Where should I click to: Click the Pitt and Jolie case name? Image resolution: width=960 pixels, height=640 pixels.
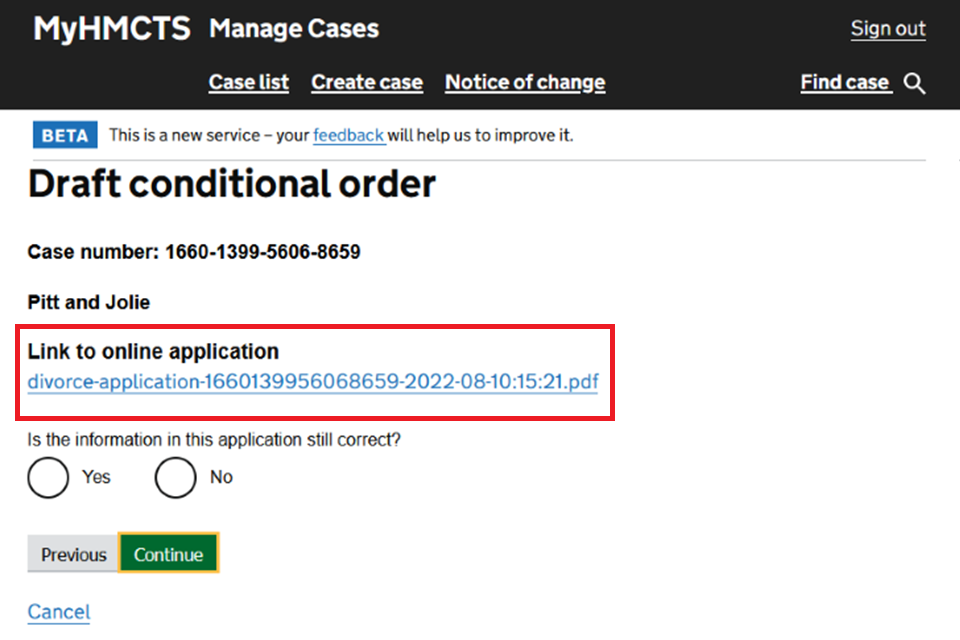click(x=89, y=302)
